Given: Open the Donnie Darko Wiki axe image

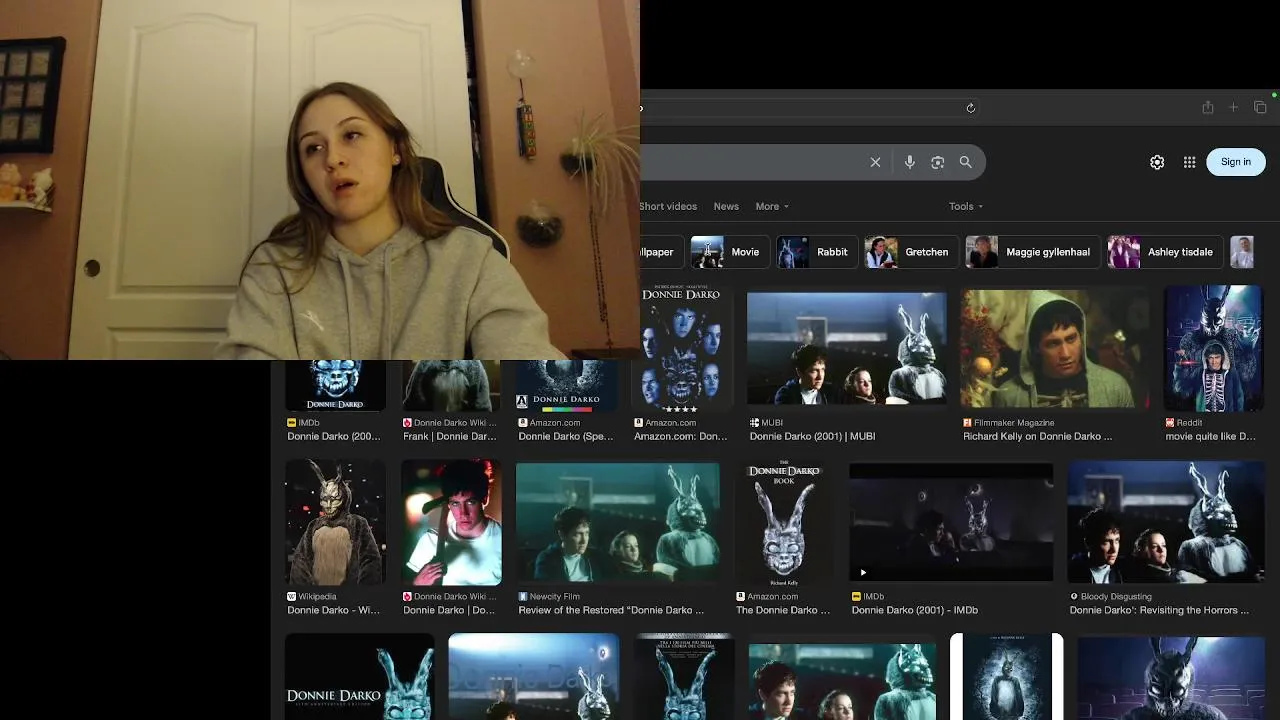Looking at the screenshot, I should [x=451, y=522].
